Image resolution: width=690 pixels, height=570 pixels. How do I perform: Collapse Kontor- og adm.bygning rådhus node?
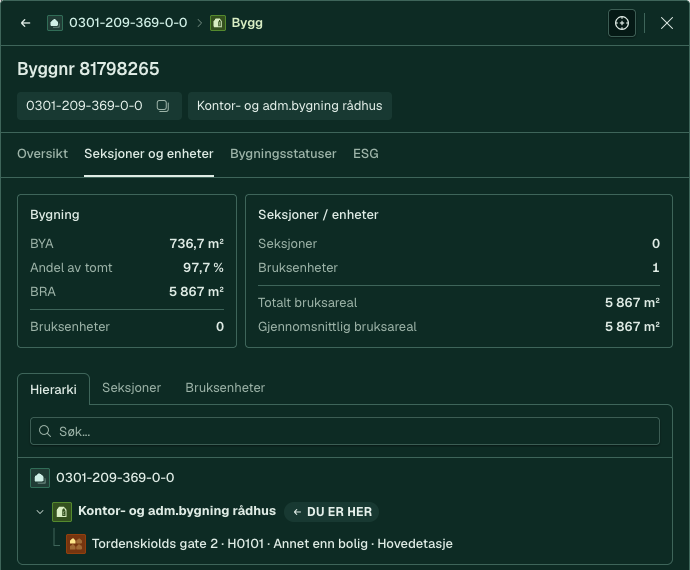coord(40,512)
